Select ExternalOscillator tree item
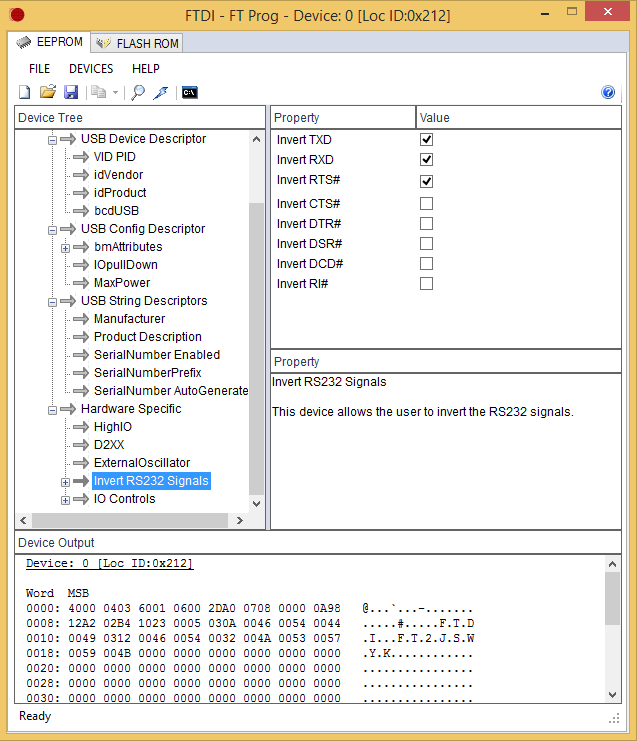 click(142, 463)
